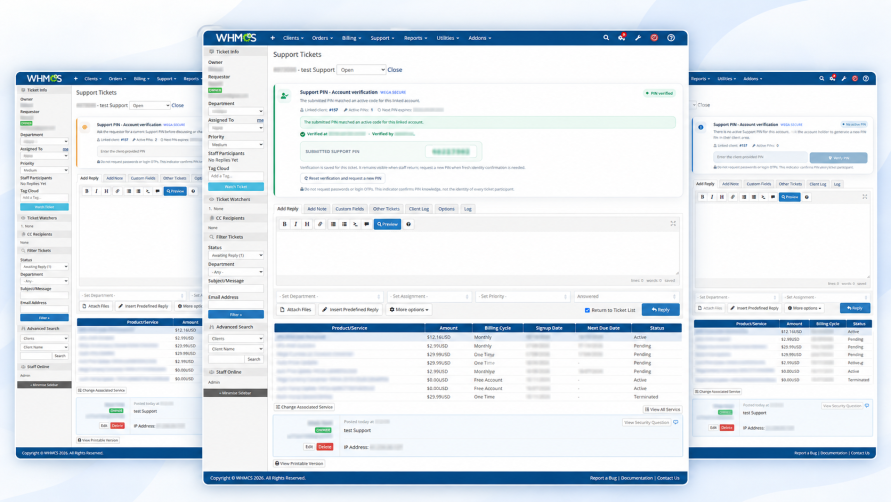Toggle Bold in center window reply editor
This screenshot has width=891, height=502.
tap(285, 224)
